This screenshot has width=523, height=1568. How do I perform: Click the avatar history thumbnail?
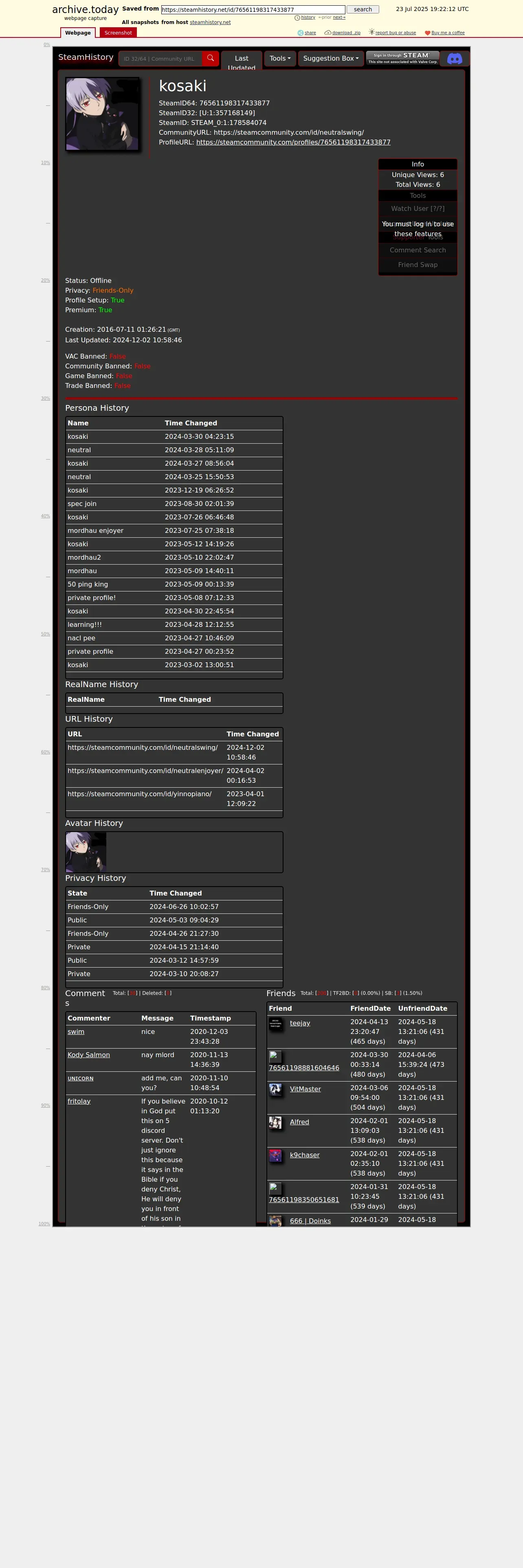point(86,852)
